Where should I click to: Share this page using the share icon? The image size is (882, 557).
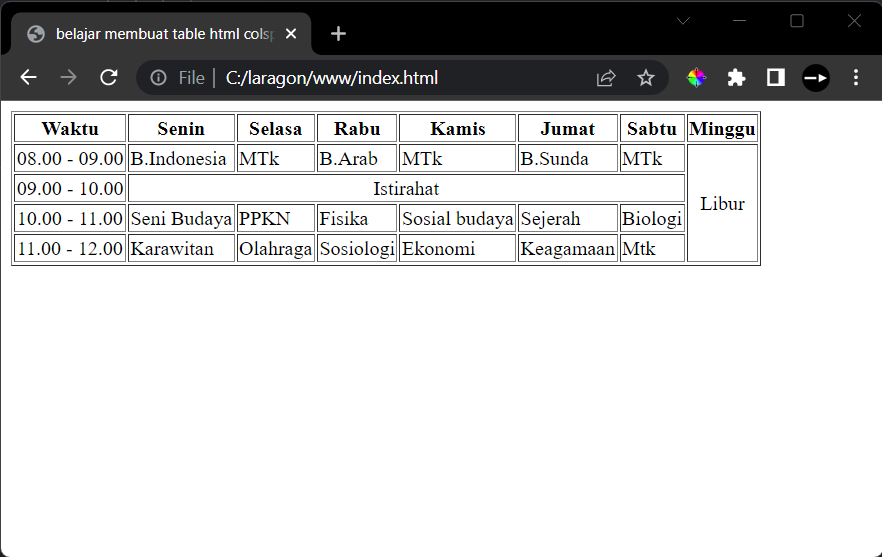click(606, 78)
